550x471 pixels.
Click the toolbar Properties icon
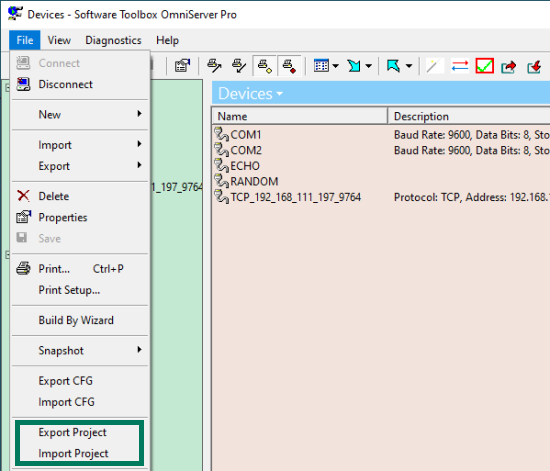point(182,66)
